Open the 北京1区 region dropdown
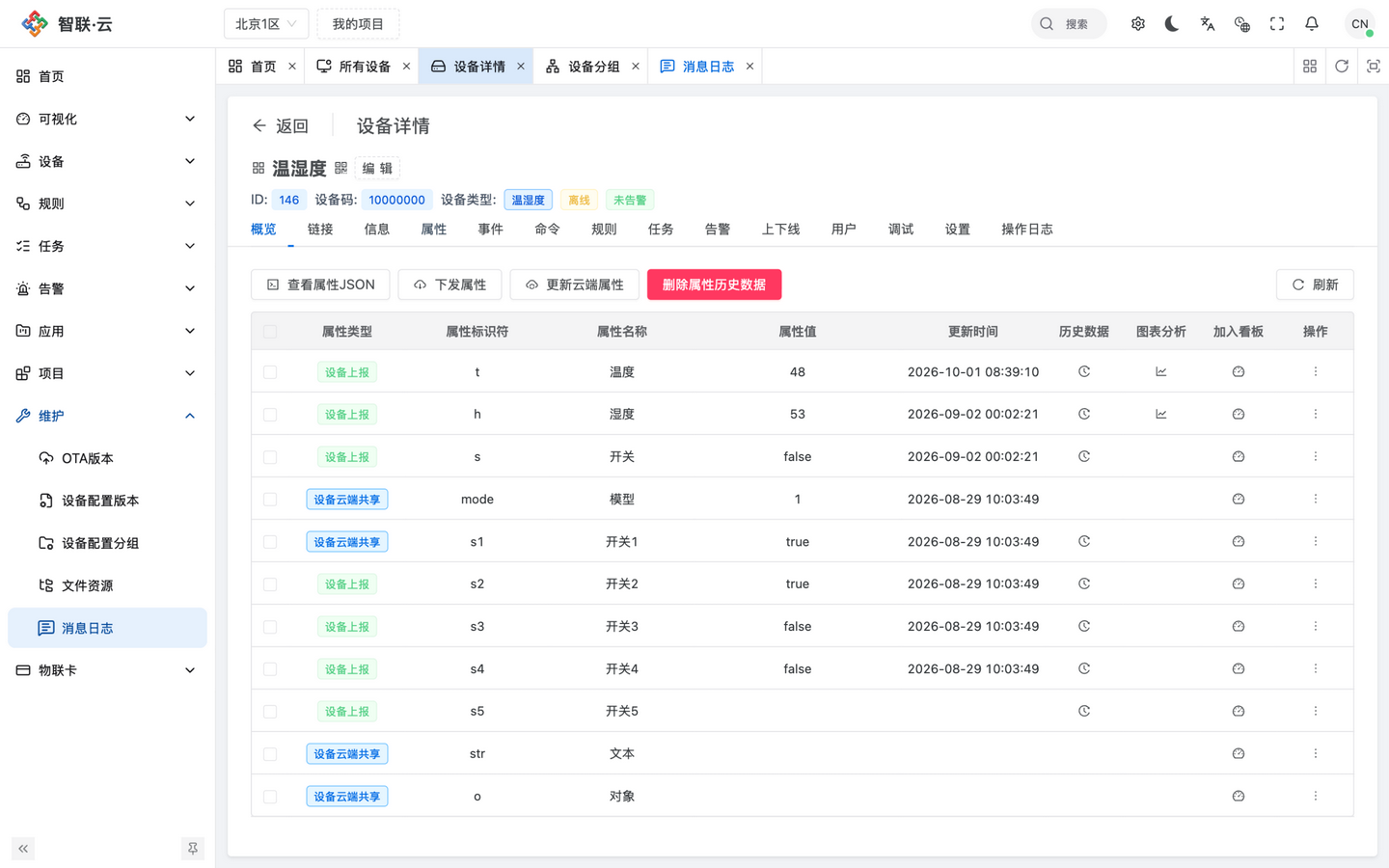1389x868 pixels. click(266, 24)
